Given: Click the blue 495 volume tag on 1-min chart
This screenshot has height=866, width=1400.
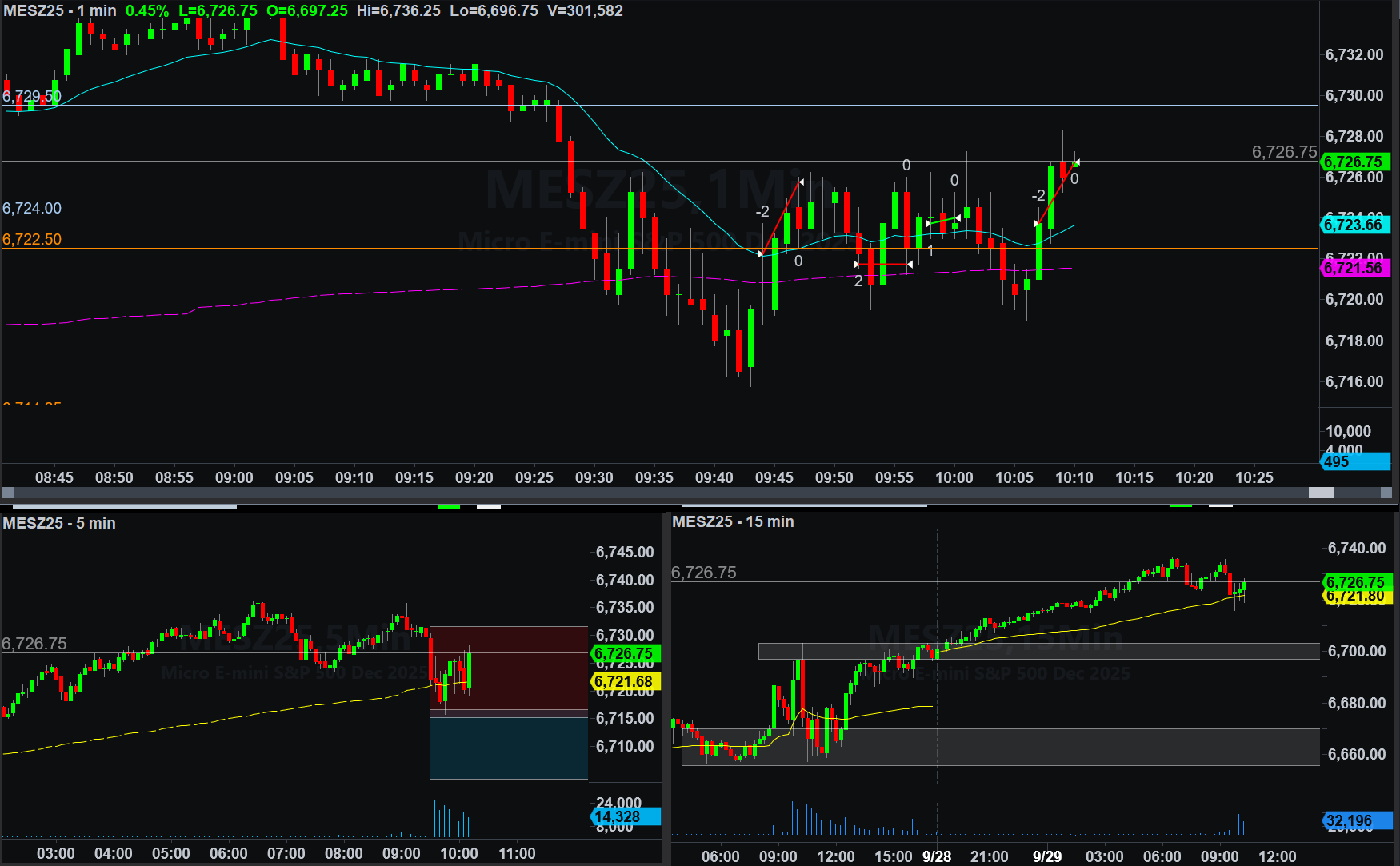Looking at the screenshot, I should (x=1355, y=461).
